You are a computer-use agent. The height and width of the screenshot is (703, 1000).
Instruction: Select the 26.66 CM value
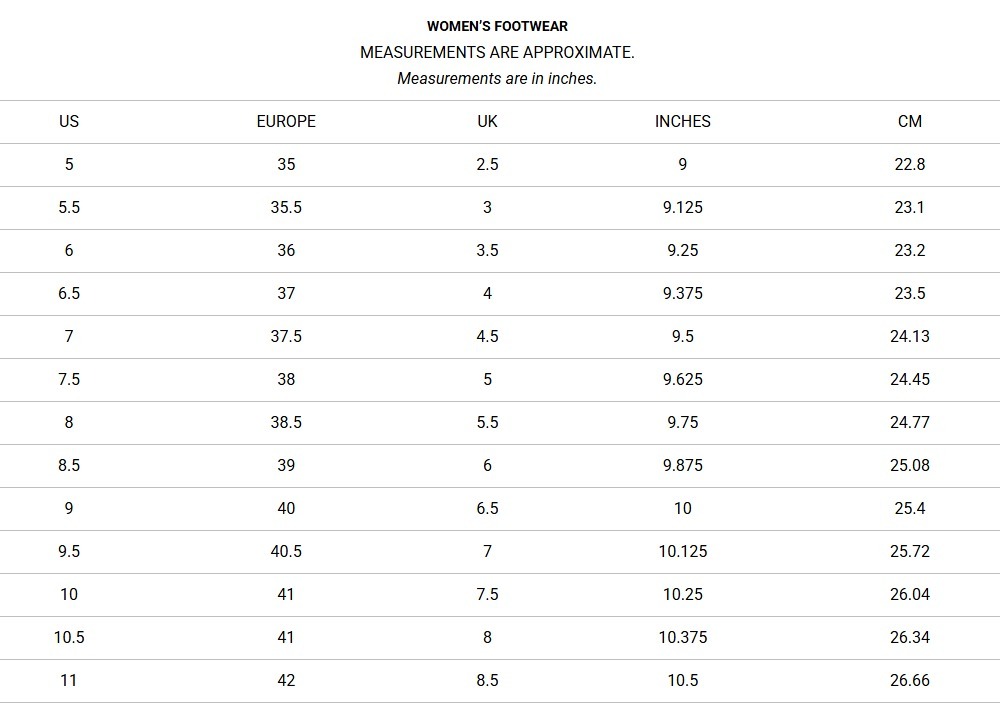coord(910,680)
